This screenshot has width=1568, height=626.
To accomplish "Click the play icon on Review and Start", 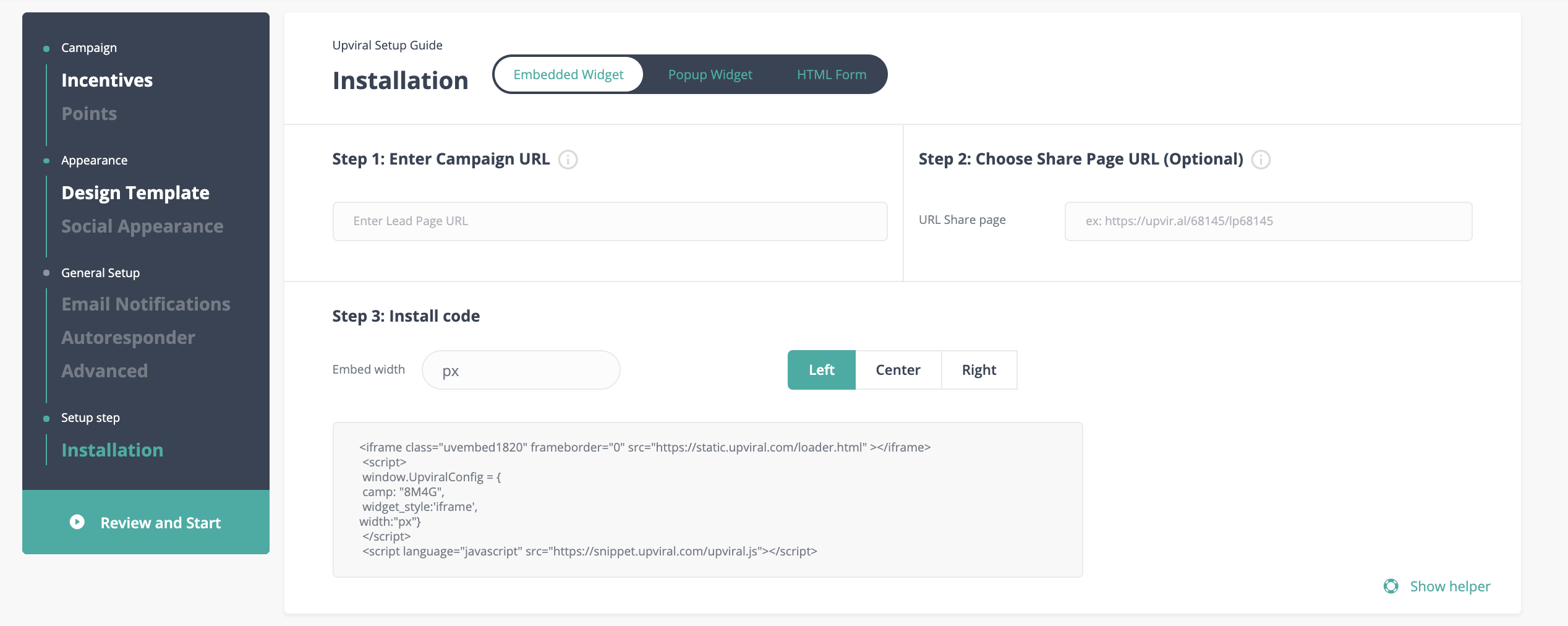I will tap(77, 523).
